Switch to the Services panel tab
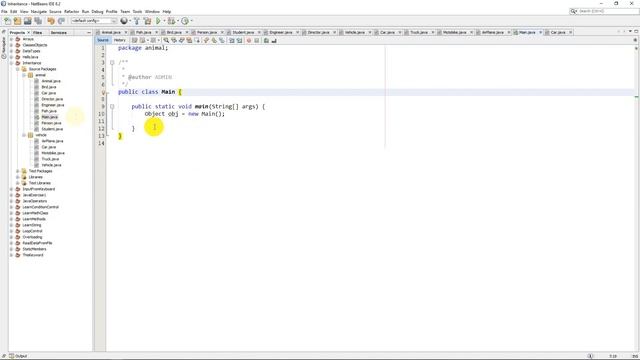This screenshot has width=640, height=360. [58, 32]
